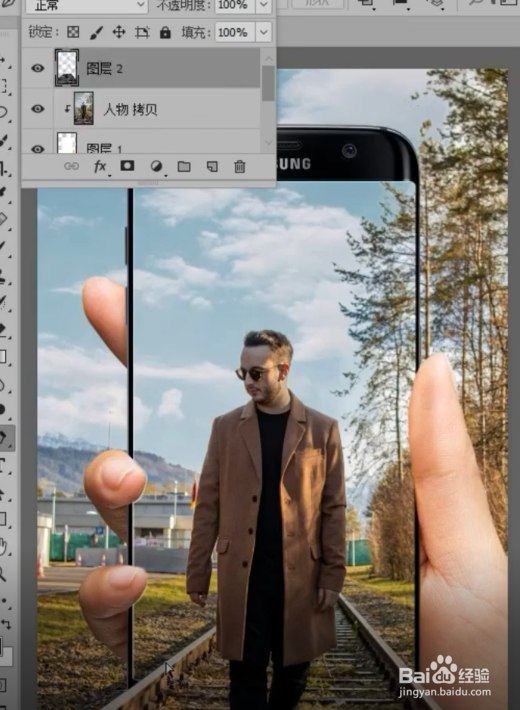Toggle lock image pixels brush icon

point(96,33)
